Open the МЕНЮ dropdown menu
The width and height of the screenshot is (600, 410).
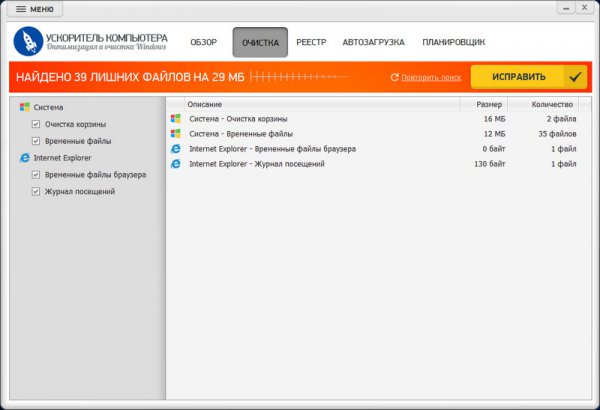point(35,9)
